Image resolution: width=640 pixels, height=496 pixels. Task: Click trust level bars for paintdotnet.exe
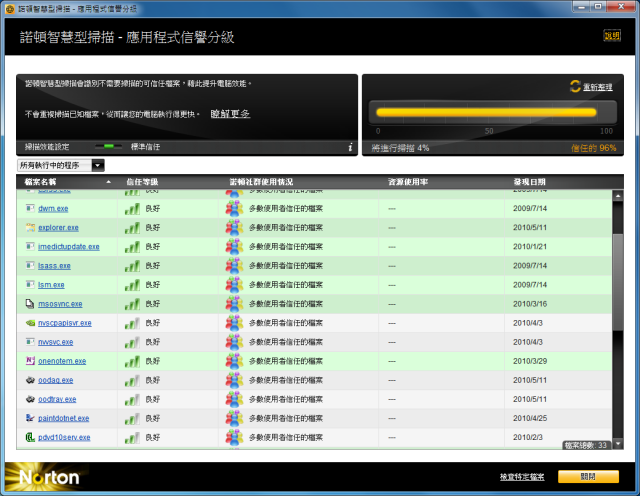click(x=132, y=419)
